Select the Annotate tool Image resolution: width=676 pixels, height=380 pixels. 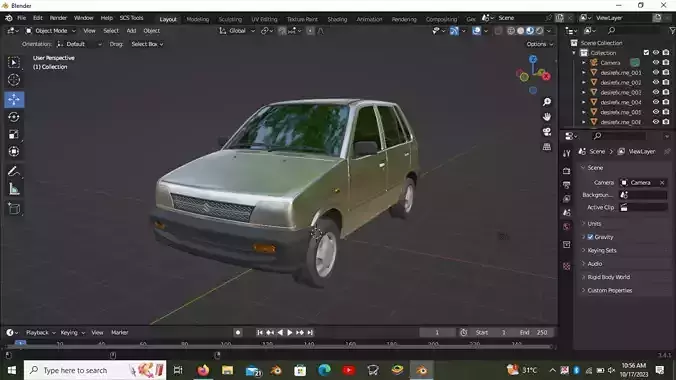tap(14, 172)
